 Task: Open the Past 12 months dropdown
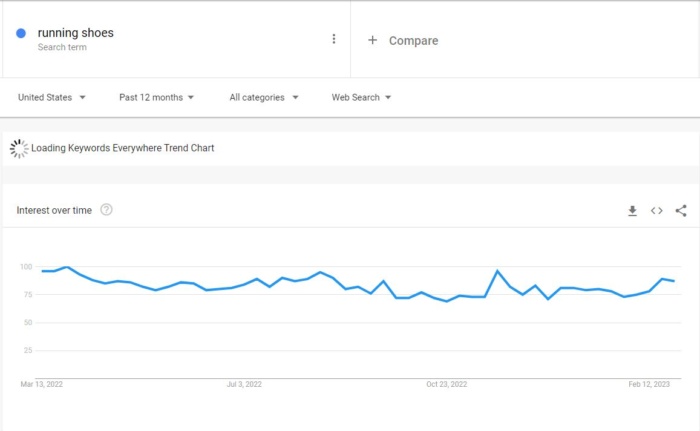coord(156,97)
